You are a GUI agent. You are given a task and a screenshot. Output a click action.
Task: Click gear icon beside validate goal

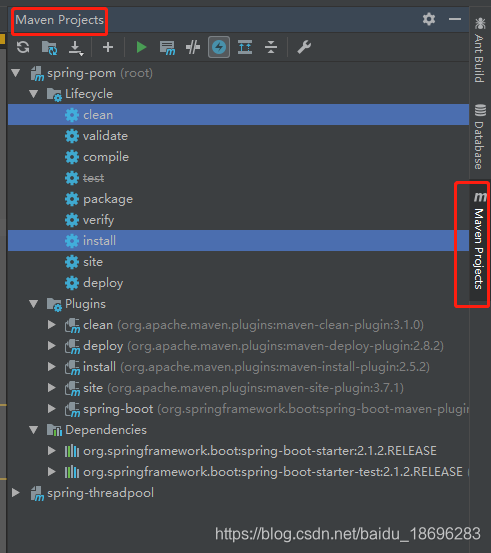(x=72, y=136)
